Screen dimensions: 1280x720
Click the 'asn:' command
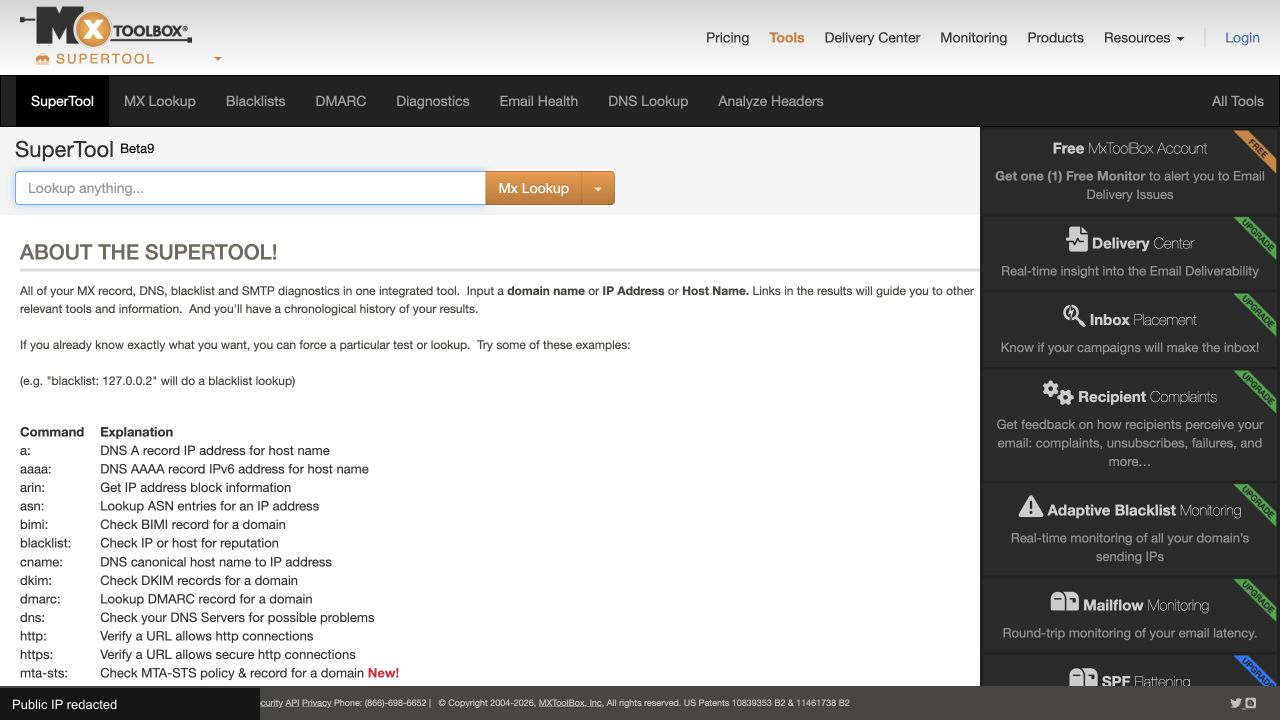pos(32,506)
